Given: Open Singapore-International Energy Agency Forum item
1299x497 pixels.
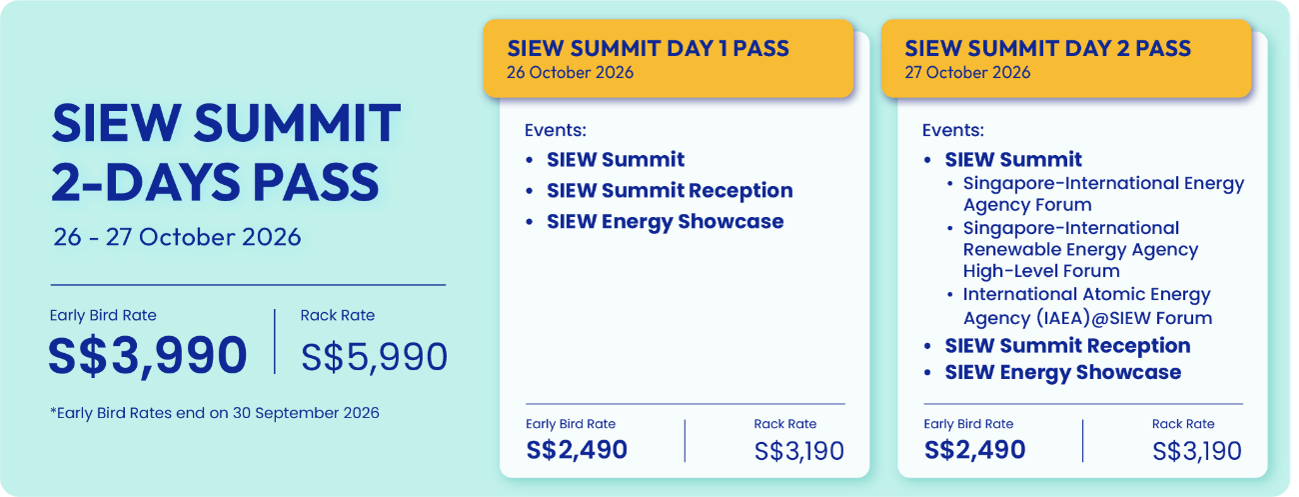Looking at the screenshot, I should pos(1103,194).
